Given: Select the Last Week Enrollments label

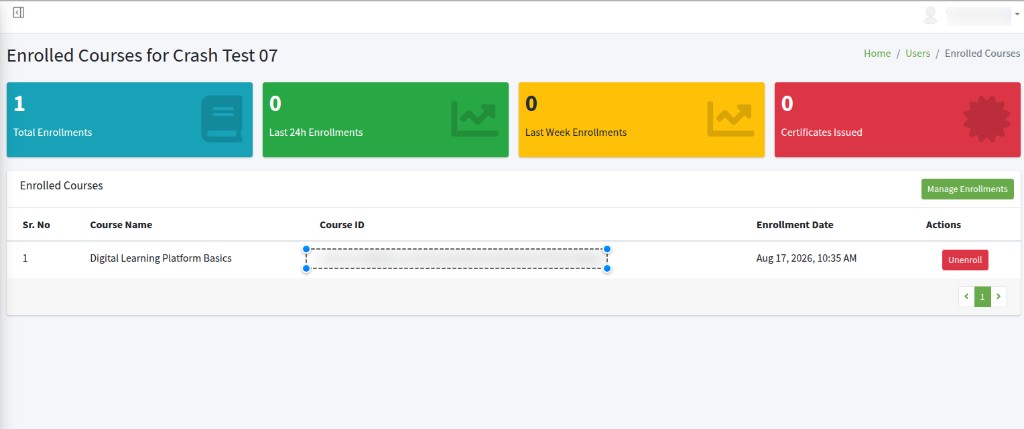Looking at the screenshot, I should (x=576, y=132).
